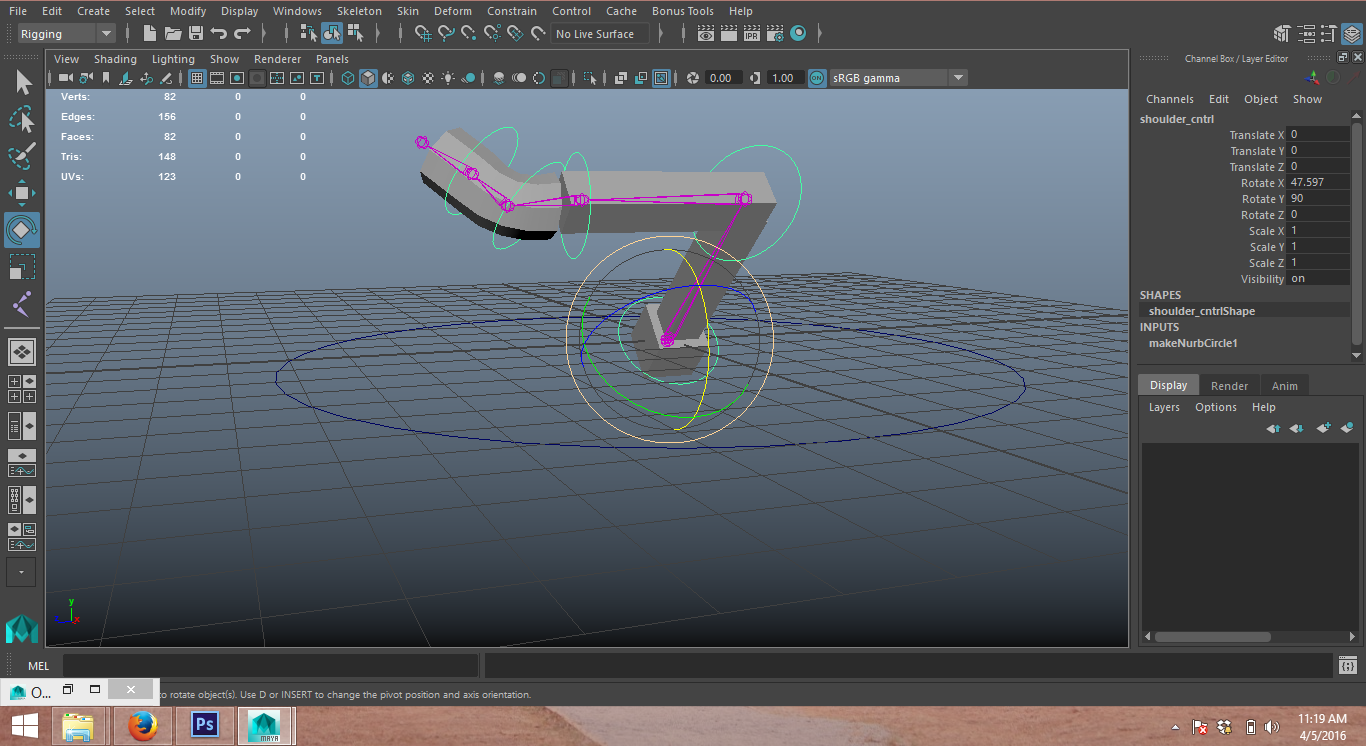Show the Modeling Toolkit panel

coord(1282,33)
